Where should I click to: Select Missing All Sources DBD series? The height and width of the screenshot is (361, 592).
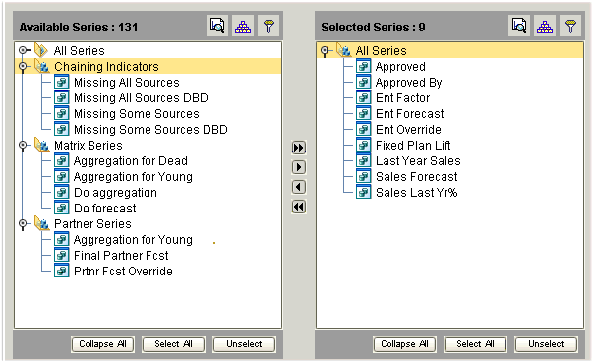tap(141, 98)
